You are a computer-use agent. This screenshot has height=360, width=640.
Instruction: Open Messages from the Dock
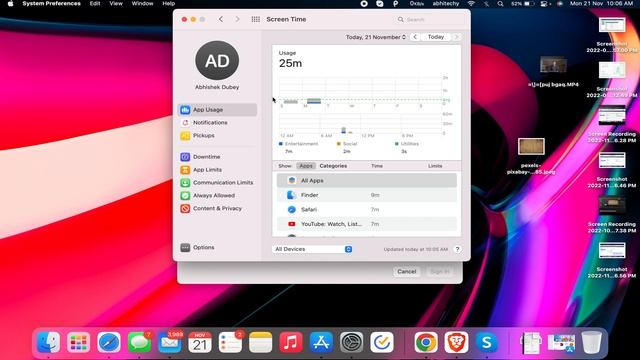coord(139,342)
